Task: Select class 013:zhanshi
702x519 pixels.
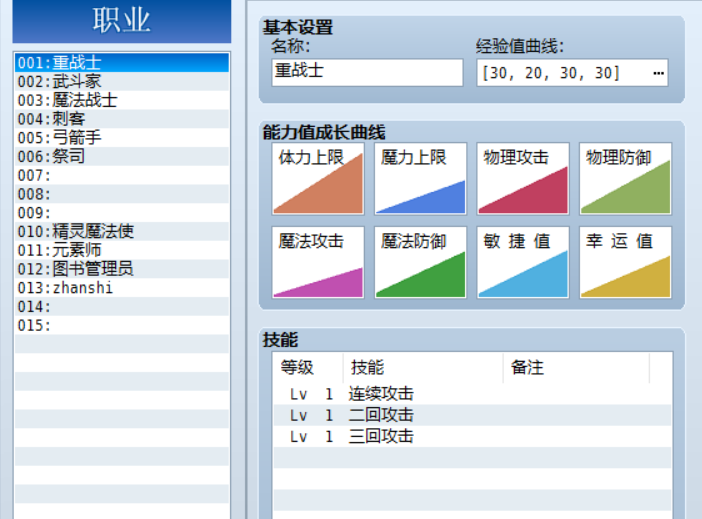Action: click(x=122, y=288)
